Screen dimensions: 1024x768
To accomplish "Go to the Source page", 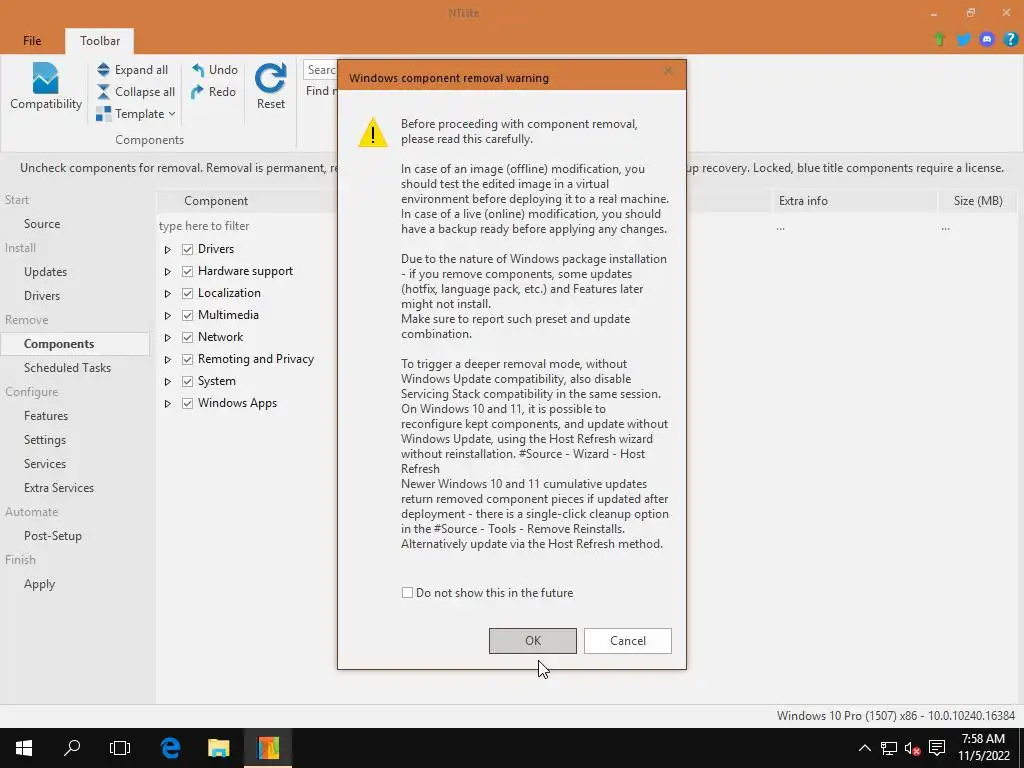I will click(x=42, y=223).
